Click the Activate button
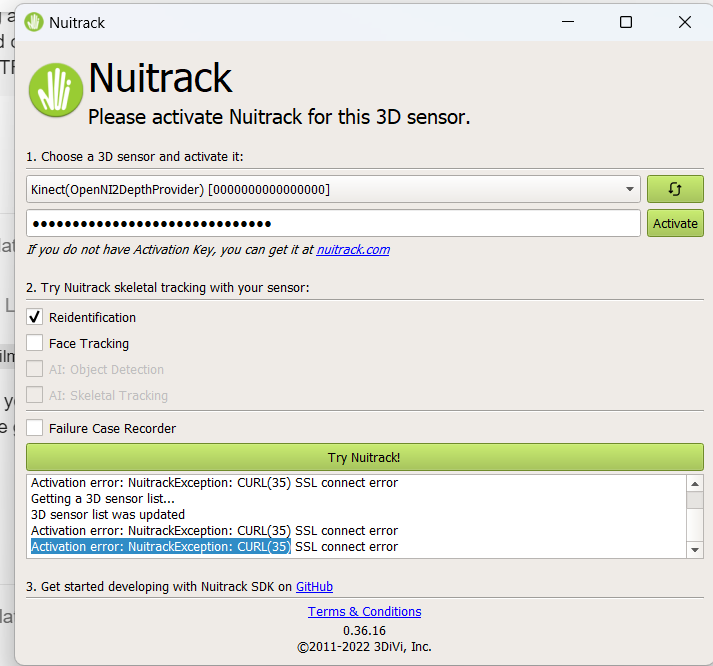The image size is (713, 666). pos(675,223)
